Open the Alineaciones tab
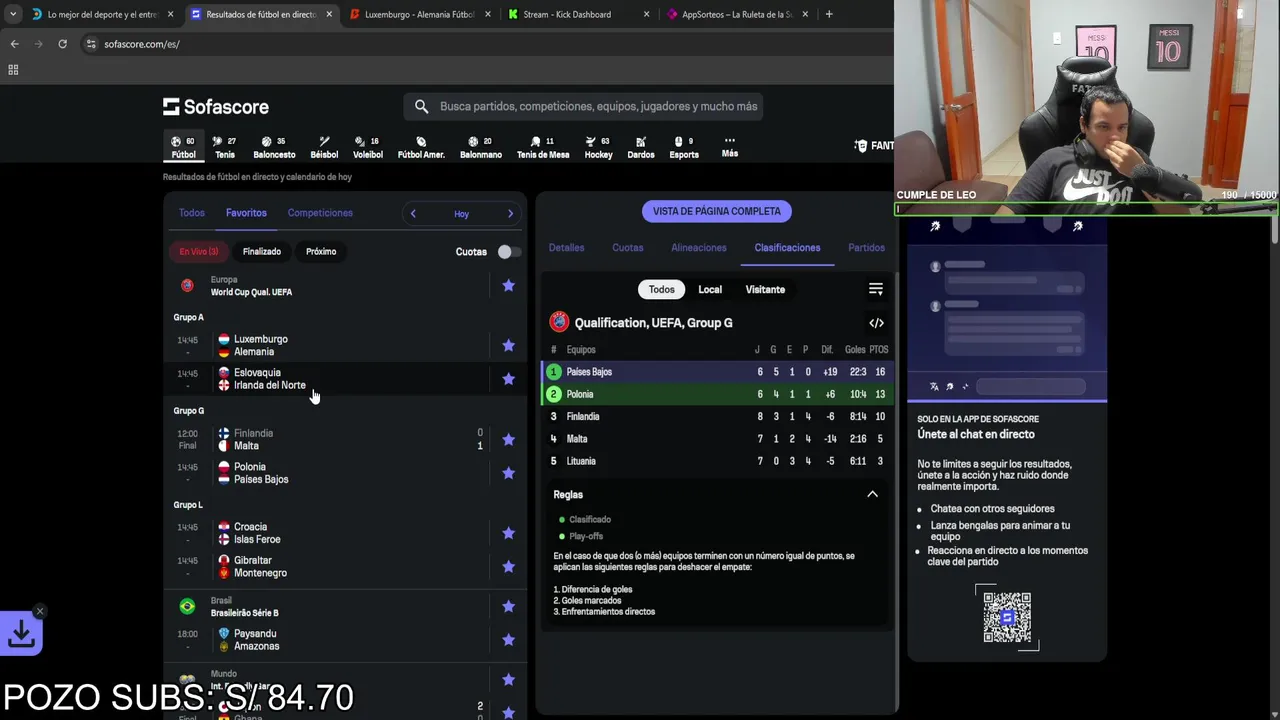The width and height of the screenshot is (1280, 720). coord(699,248)
